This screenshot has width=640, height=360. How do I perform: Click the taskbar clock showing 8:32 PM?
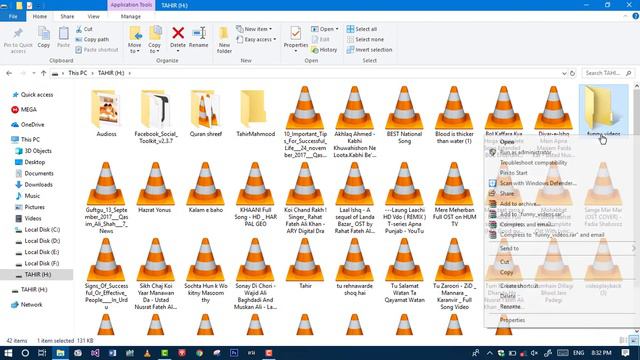[x=601, y=353]
